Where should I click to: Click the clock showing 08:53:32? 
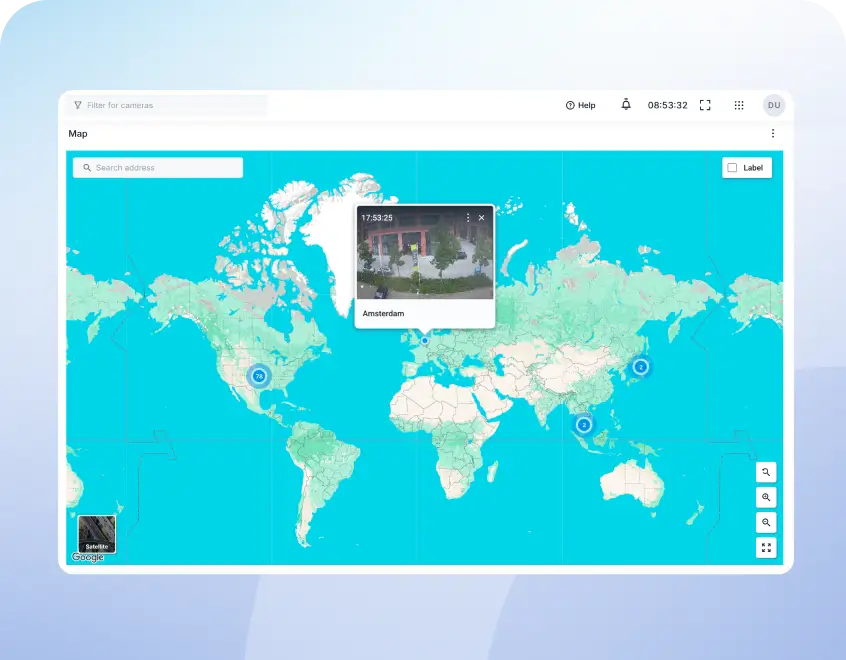[667, 105]
